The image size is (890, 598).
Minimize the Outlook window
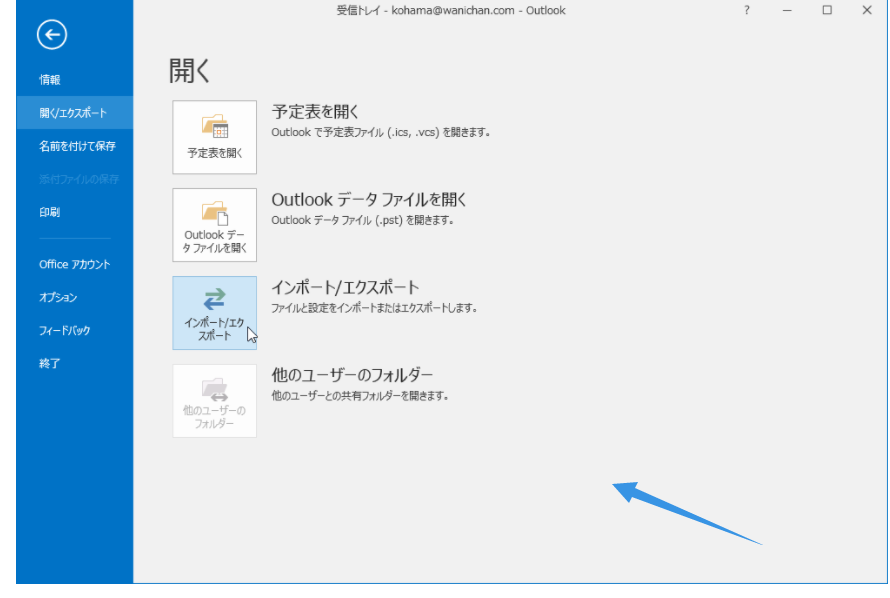787,10
